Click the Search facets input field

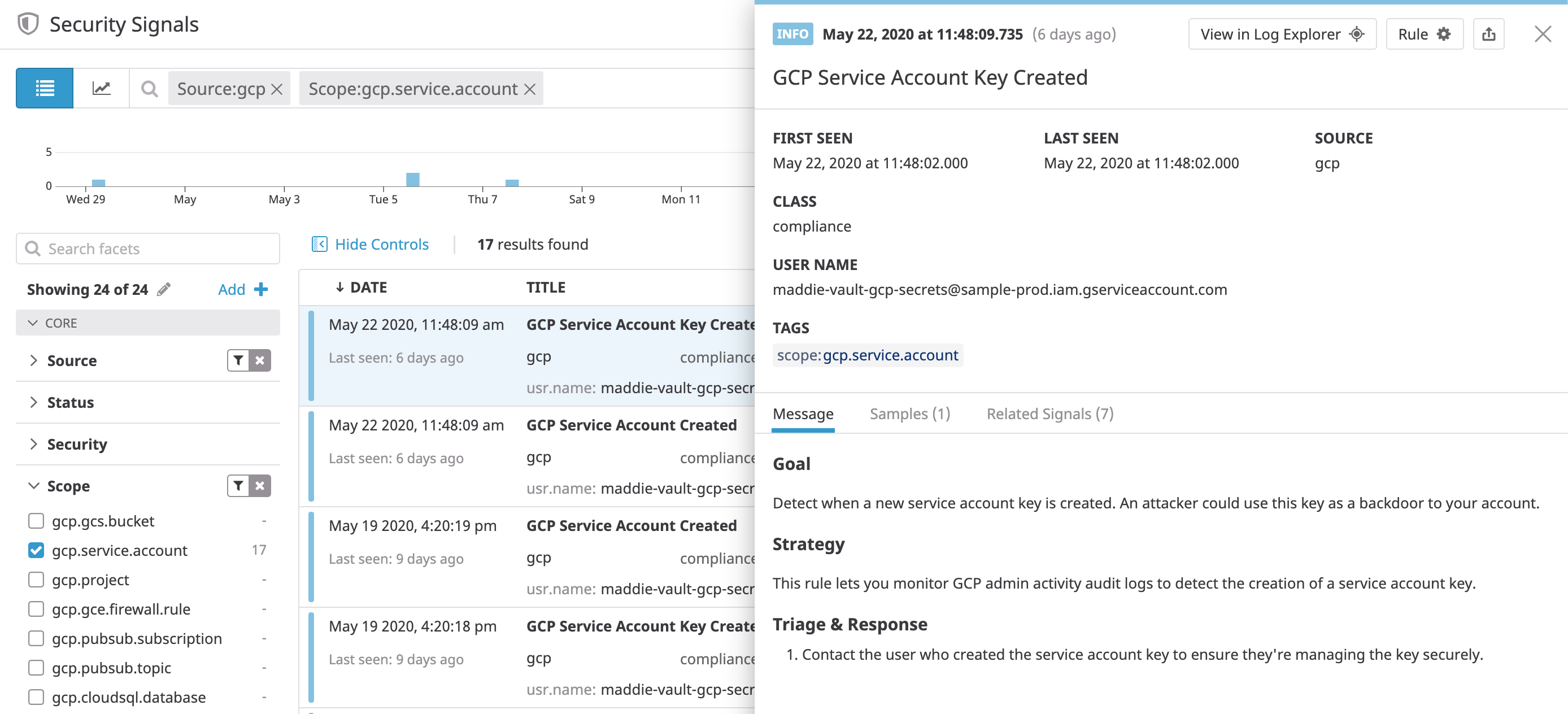147,249
